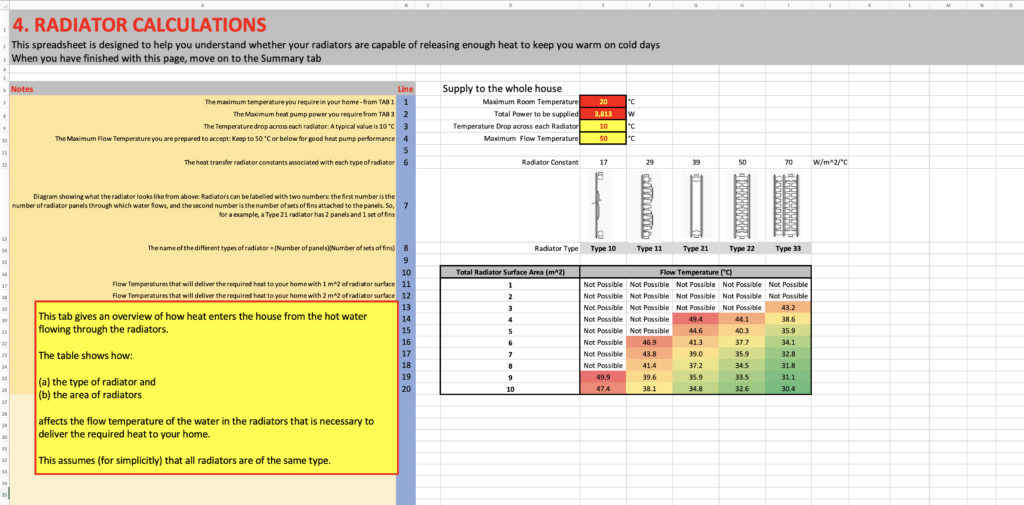Select the 39.0 flow temperature cell
Screen dimensions: 1024x505
(x=696, y=353)
